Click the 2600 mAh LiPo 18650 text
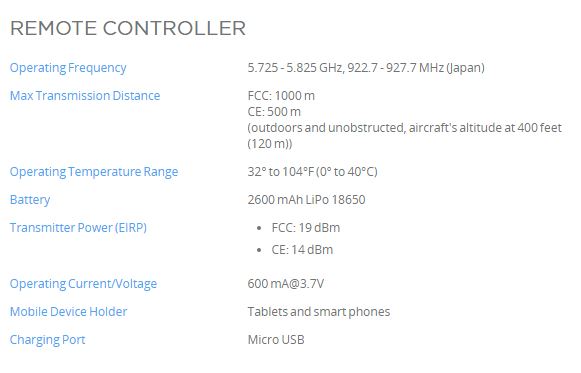581x373 pixels. [306, 200]
